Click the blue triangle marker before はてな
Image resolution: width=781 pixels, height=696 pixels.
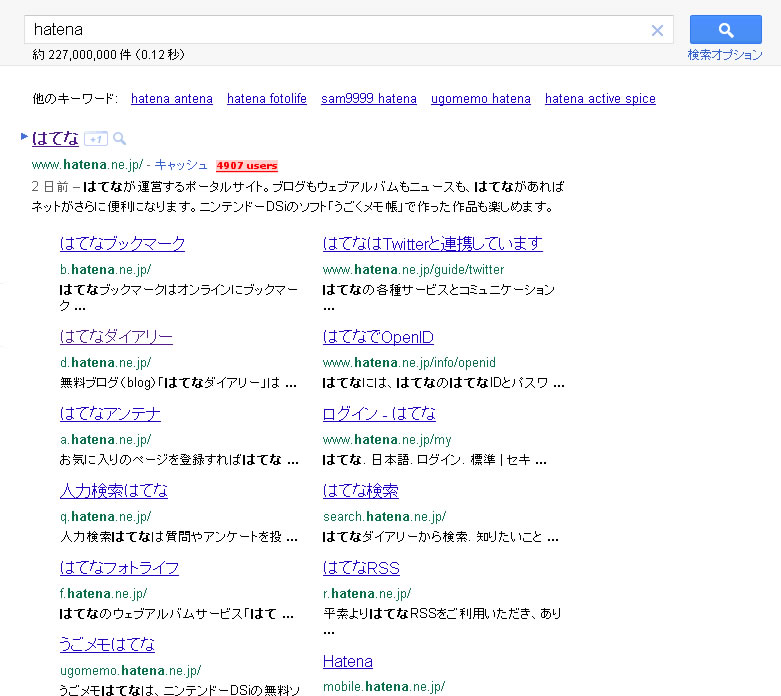[24, 136]
